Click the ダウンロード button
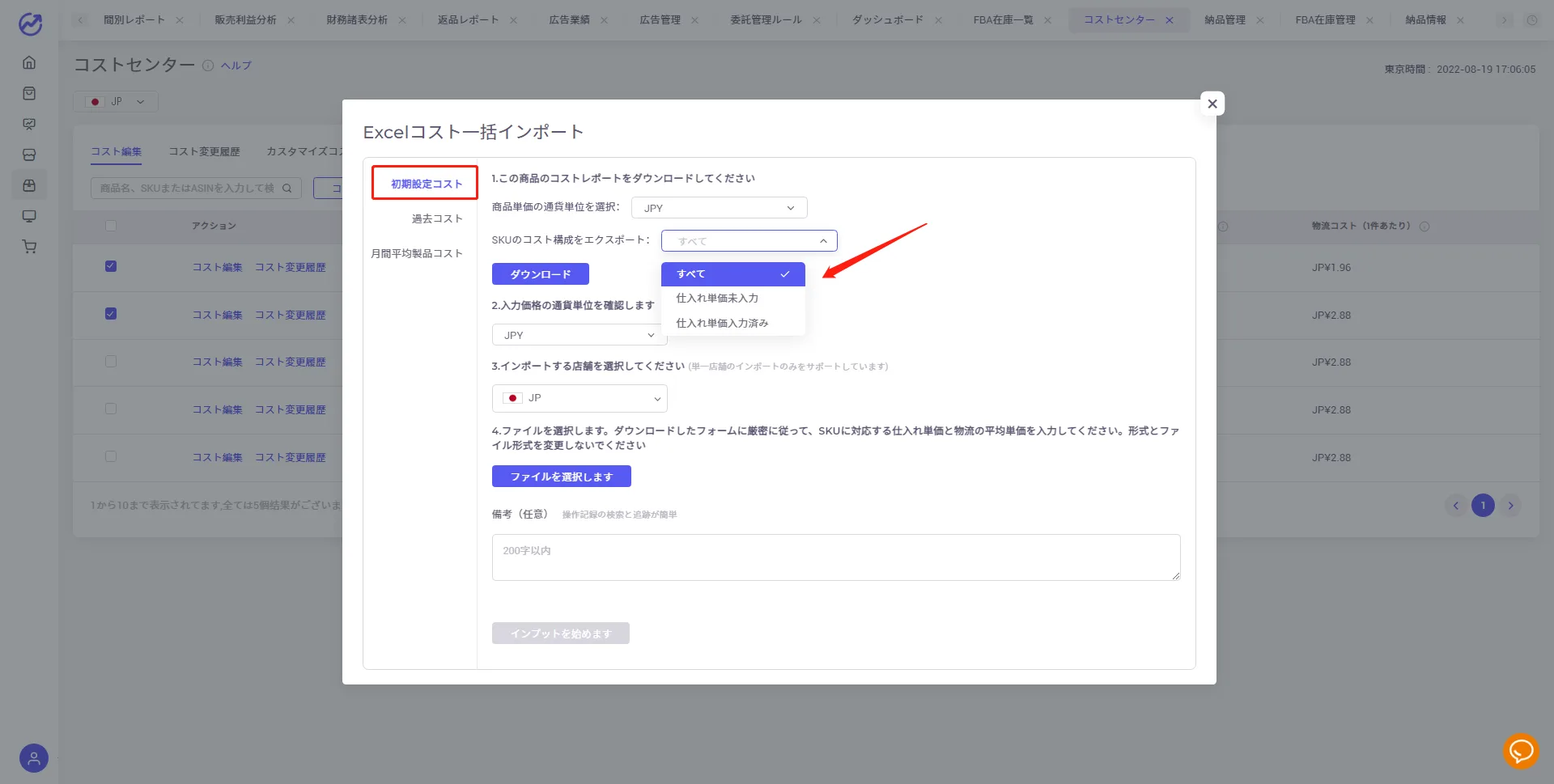Image resolution: width=1554 pixels, height=784 pixels. pos(540,274)
